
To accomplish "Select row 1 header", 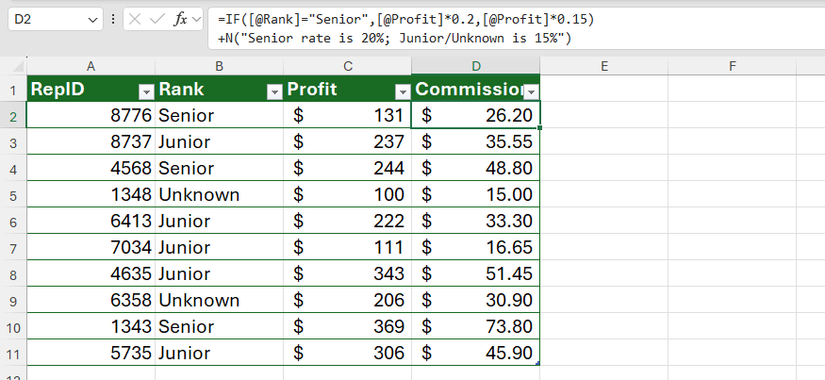I will 13,89.
